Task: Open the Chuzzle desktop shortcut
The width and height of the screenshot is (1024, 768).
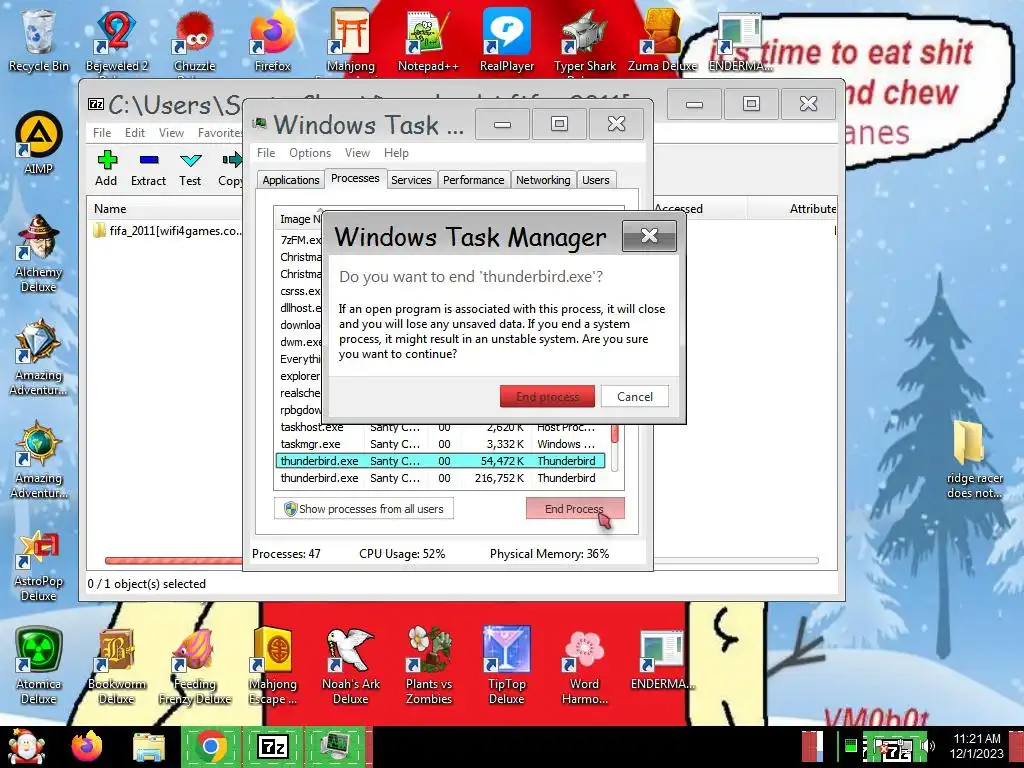Action: point(194,40)
